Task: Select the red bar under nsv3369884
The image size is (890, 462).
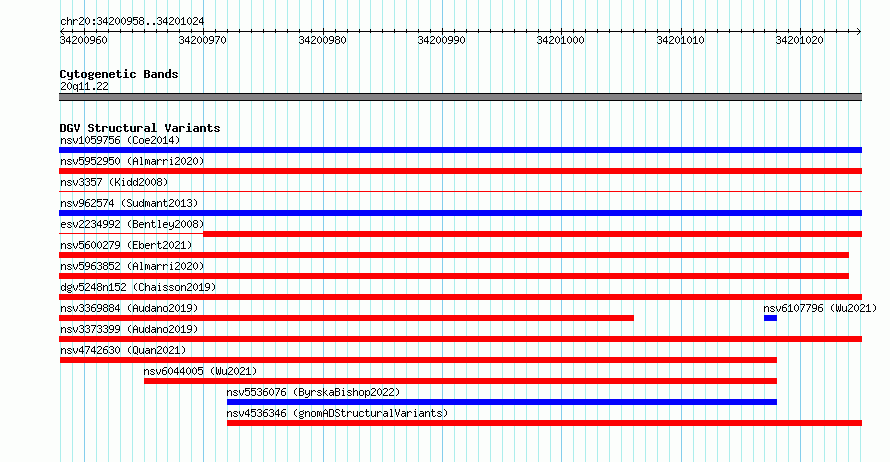Action: point(346,318)
